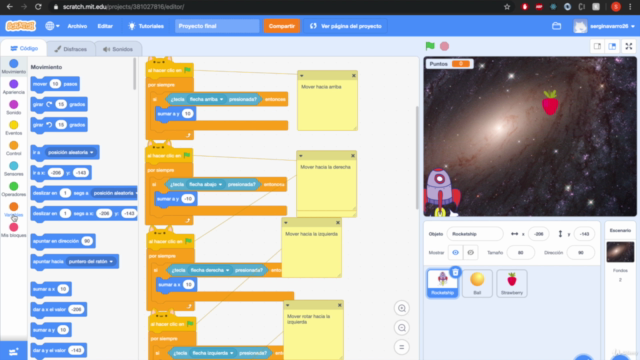
Task: Collapse the 'Mover hacia la izquierda' comment
Action: tap(286, 222)
